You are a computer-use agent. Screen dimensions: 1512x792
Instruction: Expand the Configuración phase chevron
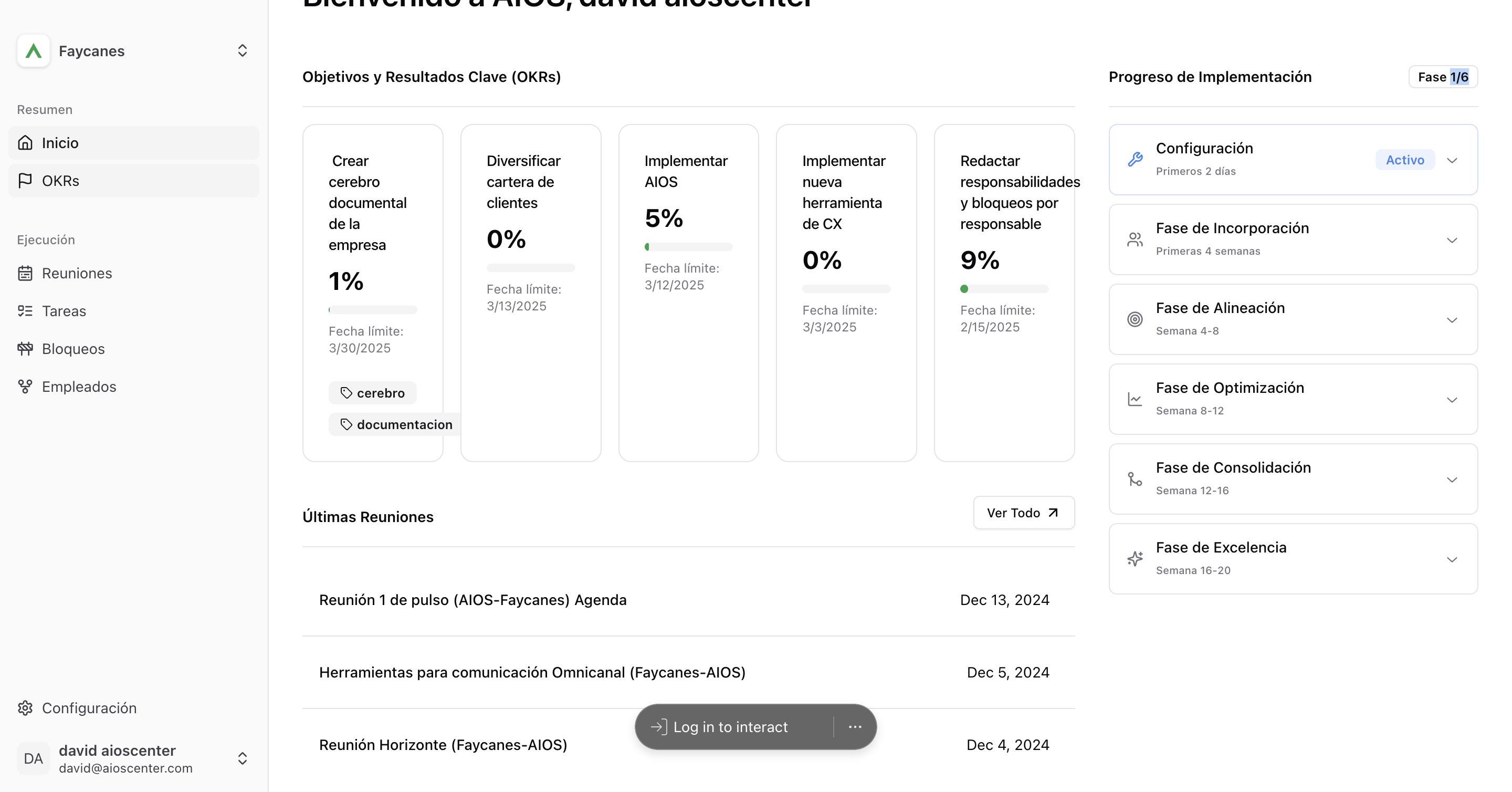coord(1452,160)
